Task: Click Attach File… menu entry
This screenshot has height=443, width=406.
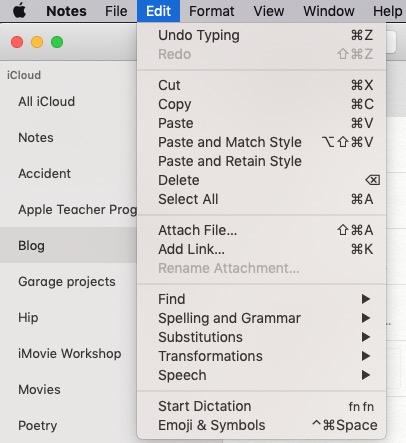Action: point(262,230)
